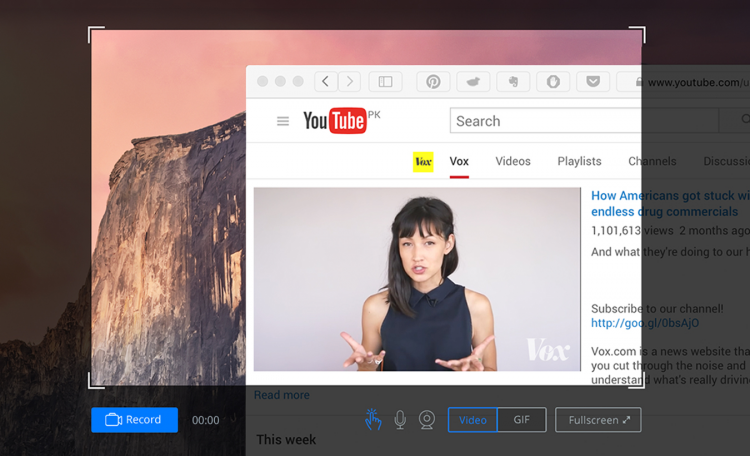
Task: Switch to the Videos tab
Action: point(513,161)
